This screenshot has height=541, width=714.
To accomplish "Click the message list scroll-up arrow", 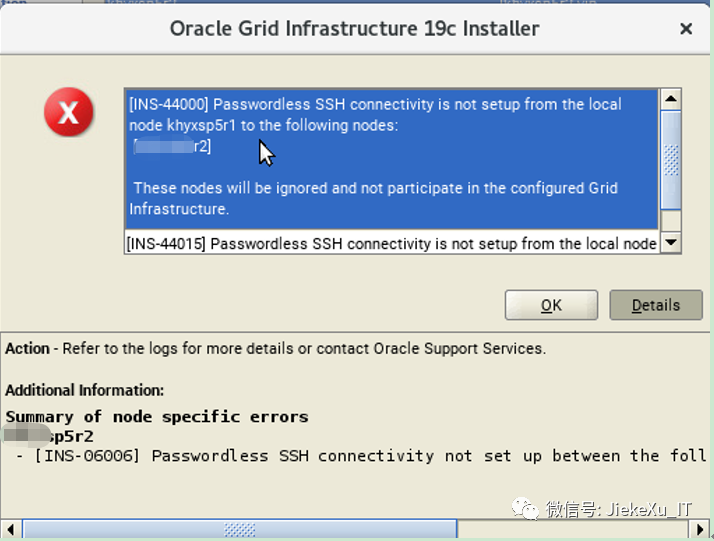I will click(x=671, y=99).
